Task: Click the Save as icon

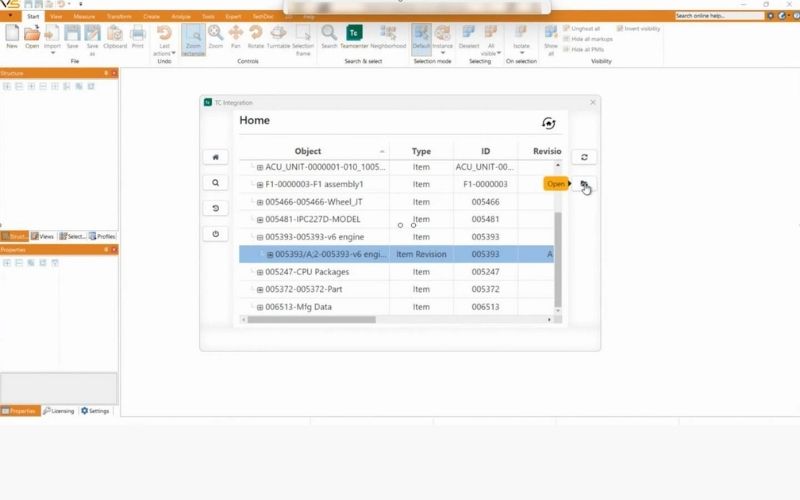Action: [92, 34]
